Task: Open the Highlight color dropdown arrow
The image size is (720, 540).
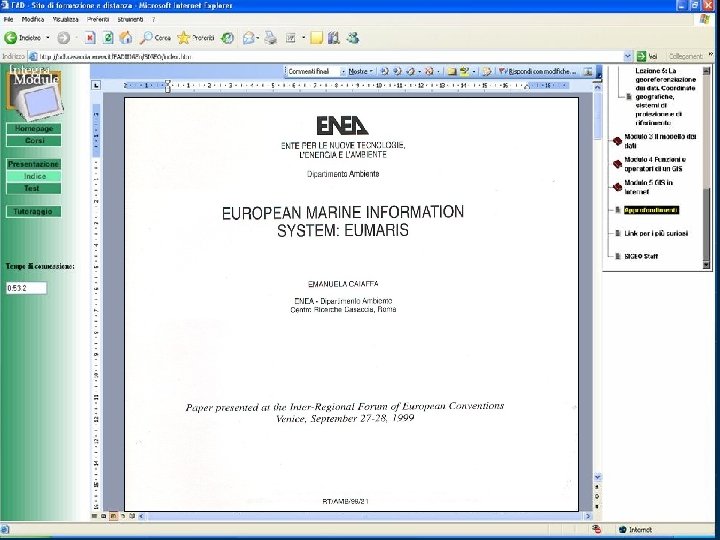Action: 474,72
